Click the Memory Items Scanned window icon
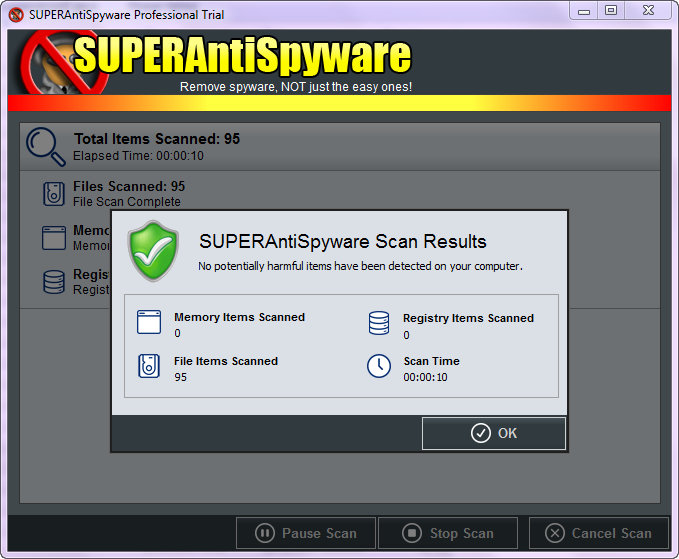679x559 pixels. (x=149, y=322)
